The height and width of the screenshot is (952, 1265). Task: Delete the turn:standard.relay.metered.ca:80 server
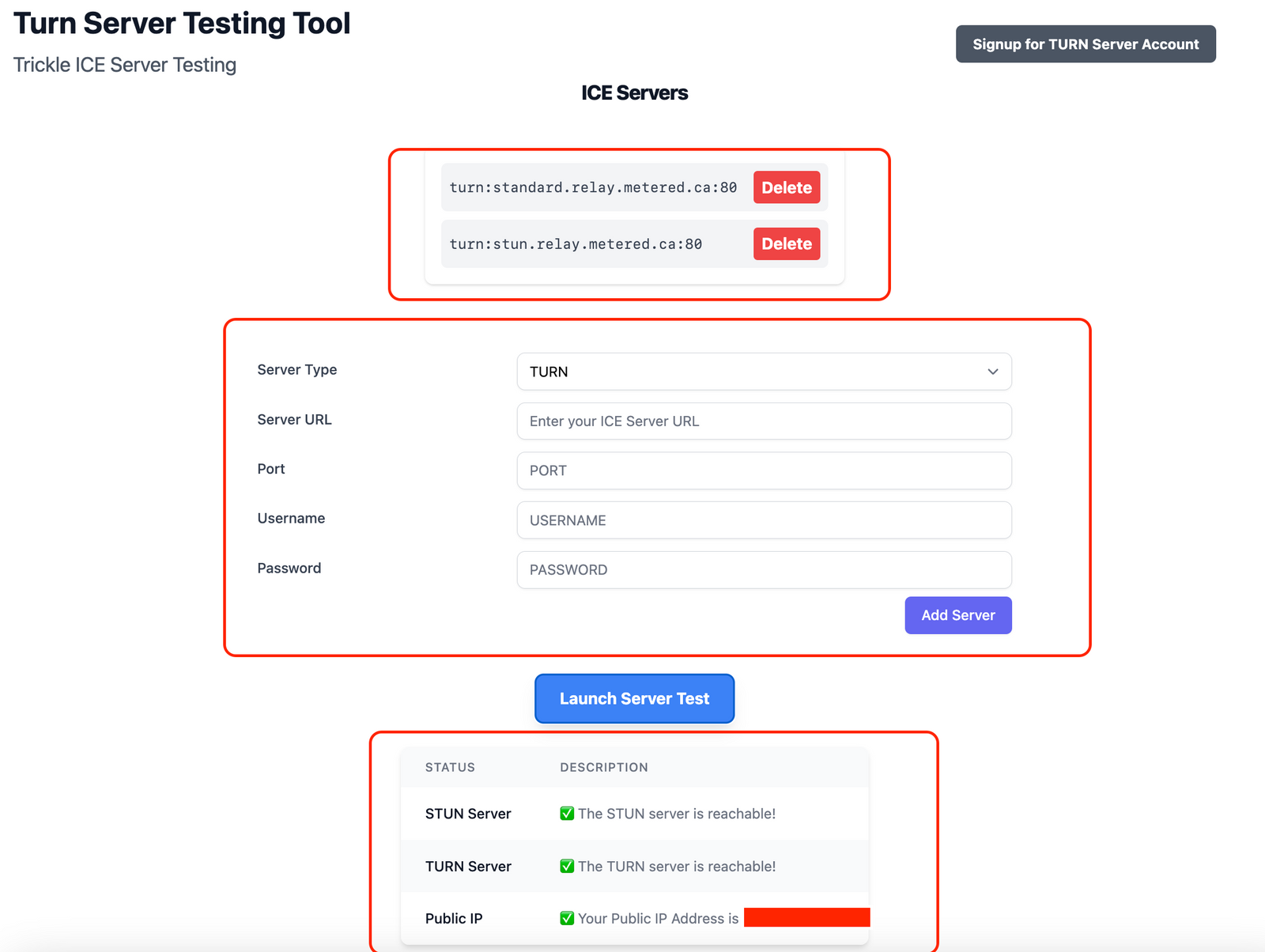point(786,187)
